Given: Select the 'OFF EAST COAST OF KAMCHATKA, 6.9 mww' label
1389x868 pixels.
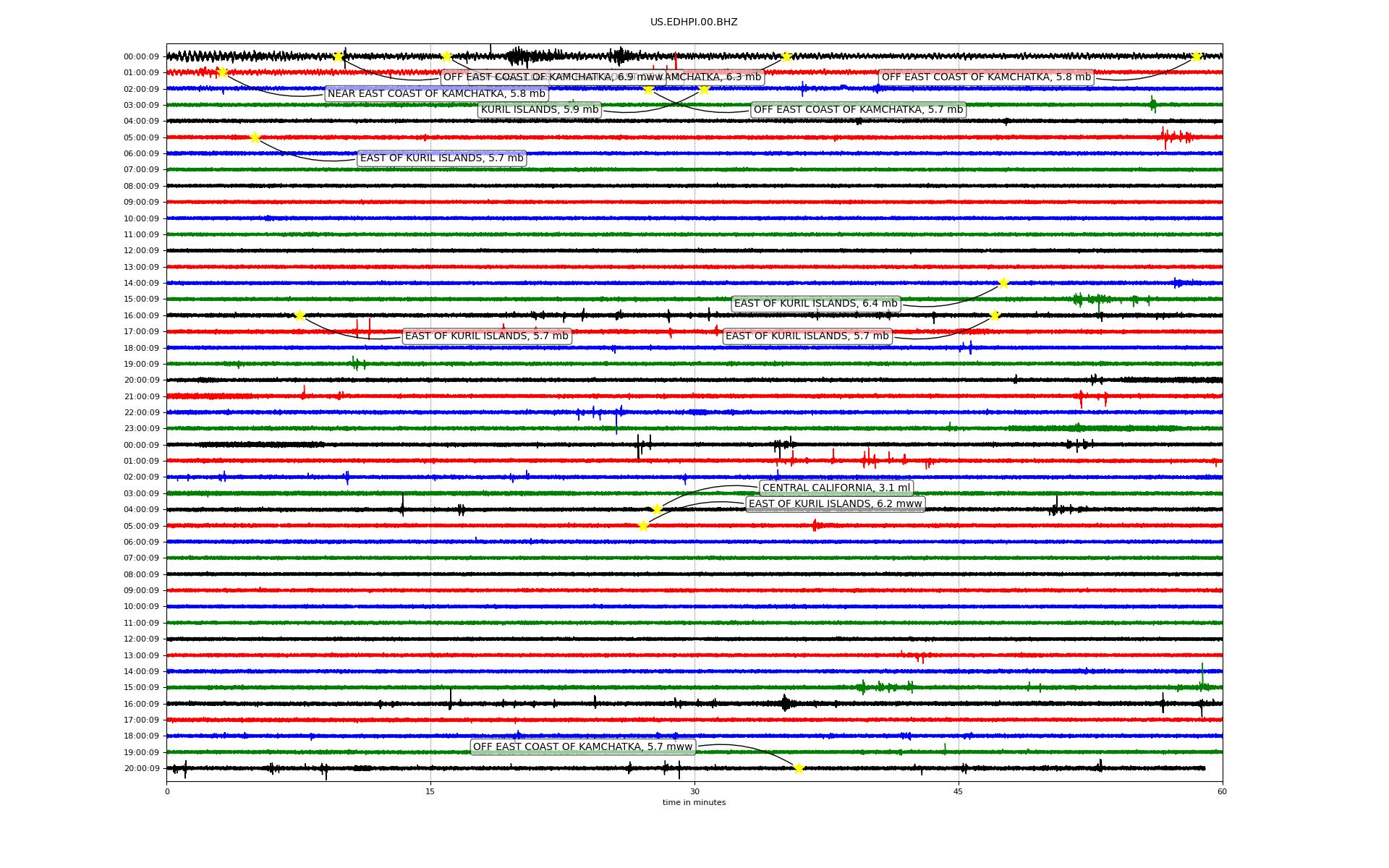Looking at the screenshot, I should point(553,77).
